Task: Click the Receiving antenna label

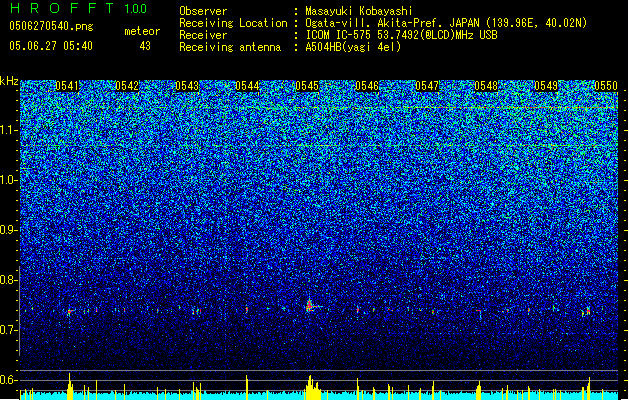Action: (230, 47)
